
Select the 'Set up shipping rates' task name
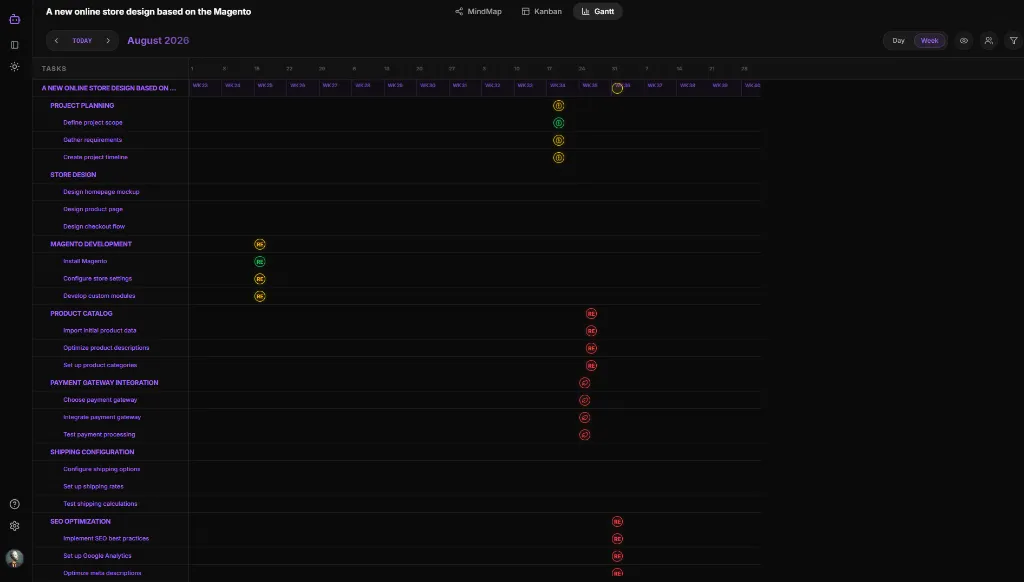coord(93,487)
